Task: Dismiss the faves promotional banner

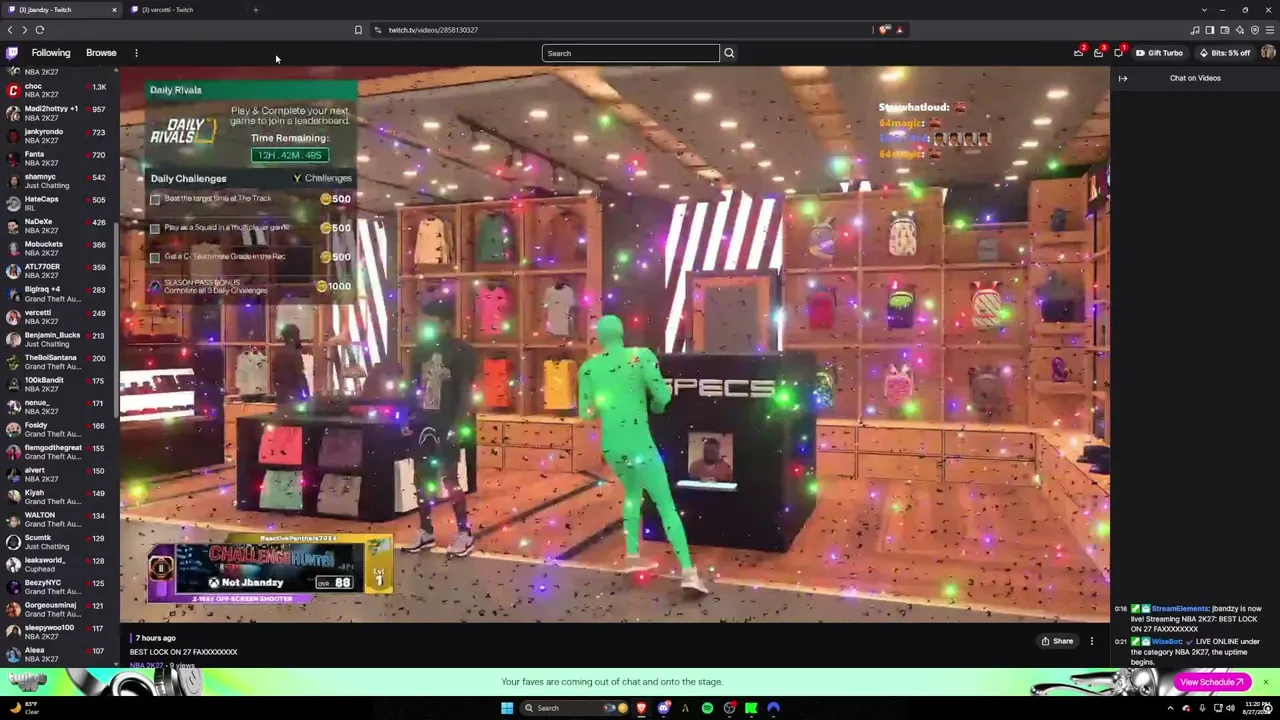Action: click(1265, 682)
